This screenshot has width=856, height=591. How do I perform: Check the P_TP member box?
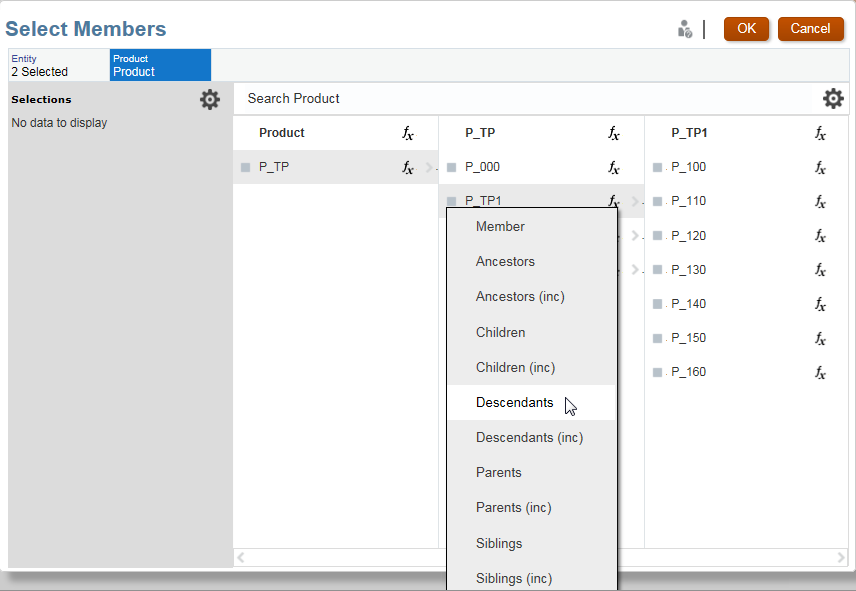coord(246,167)
